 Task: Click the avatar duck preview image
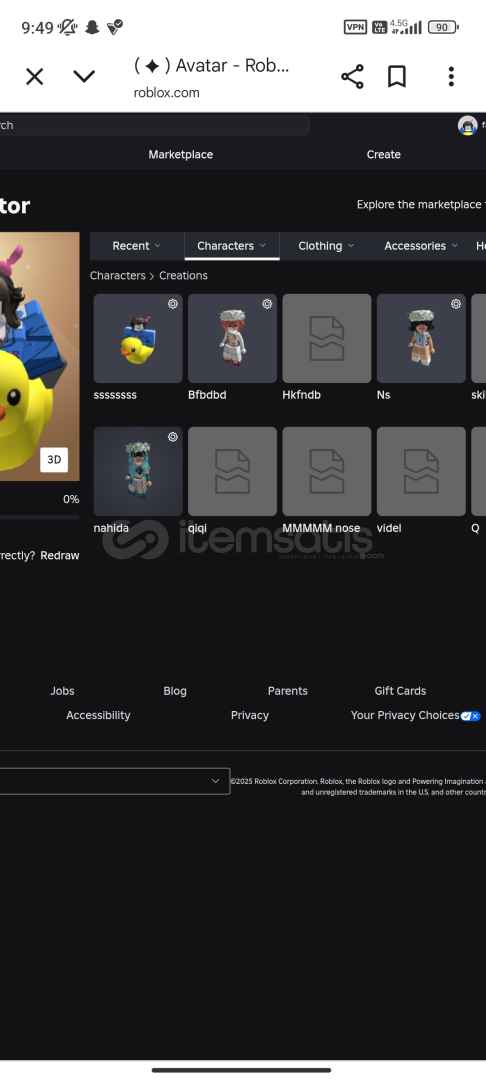point(39,356)
